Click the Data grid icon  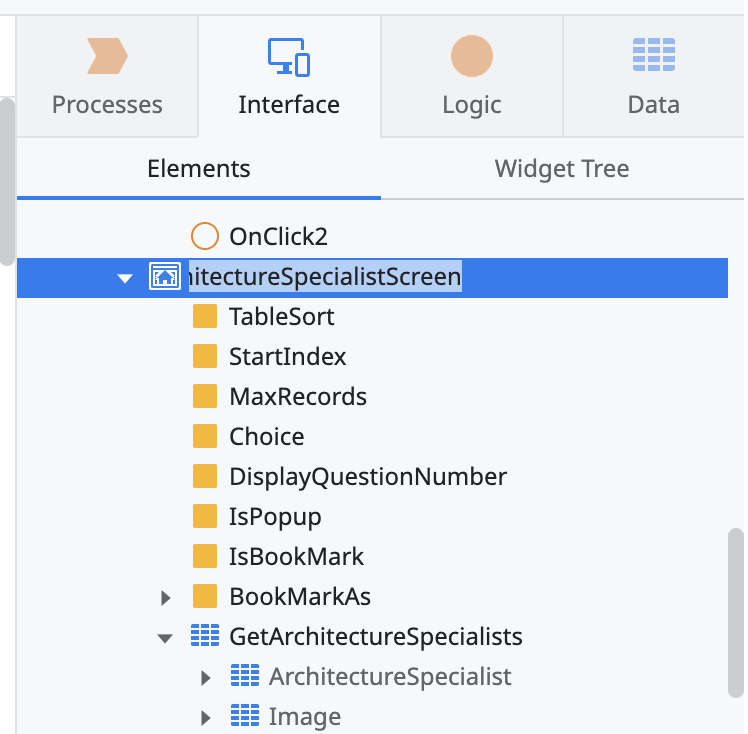654,55
